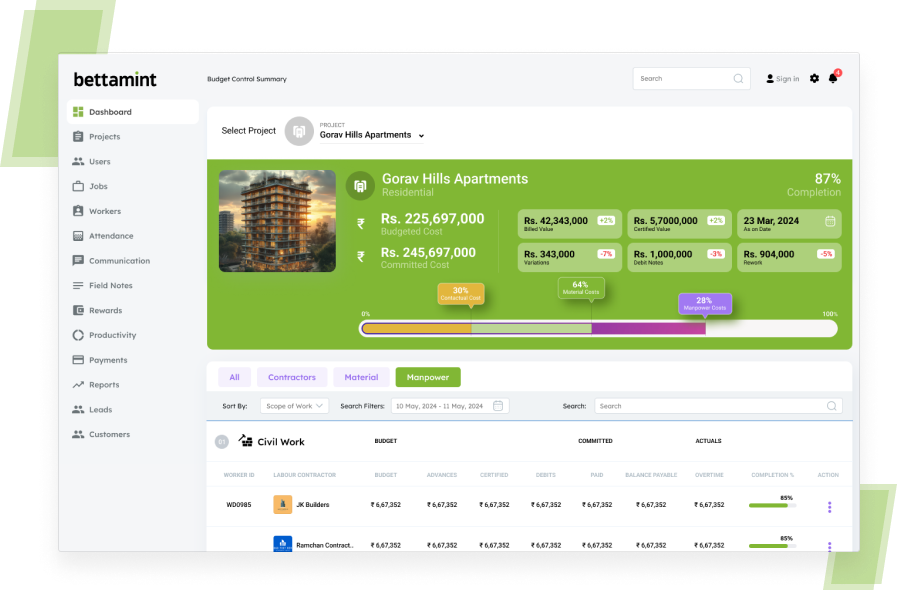Click the table Search input field
The height and width of the screenshot is (590, 897).
point(710,406)
